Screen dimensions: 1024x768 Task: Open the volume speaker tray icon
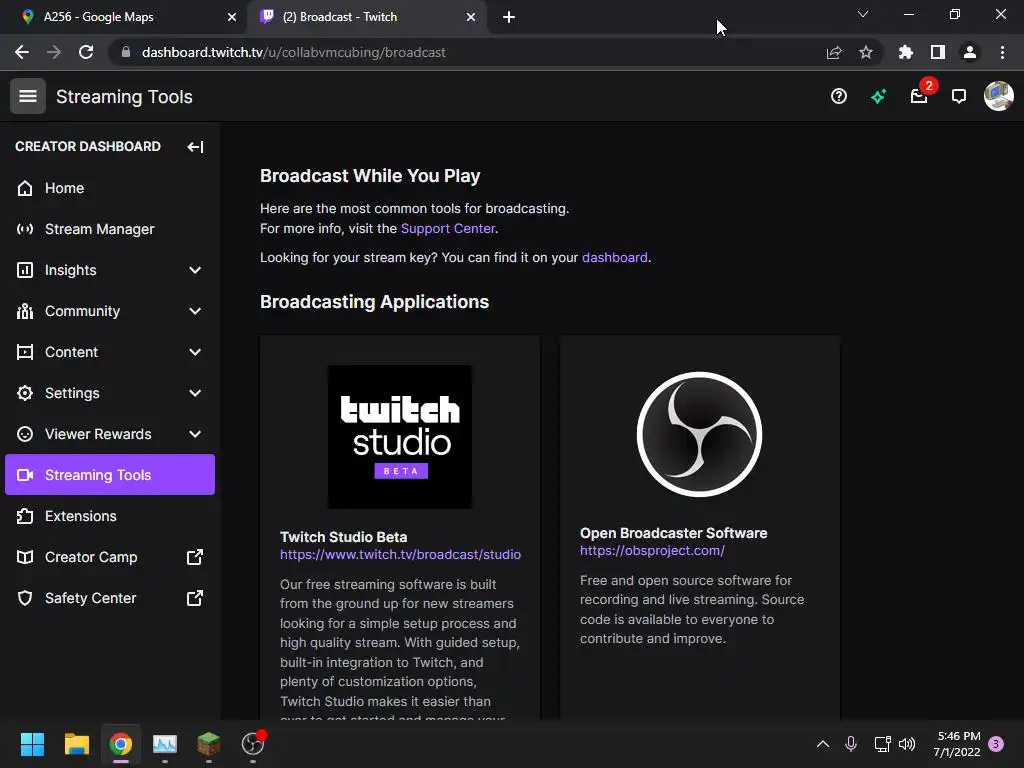[907, 744]
